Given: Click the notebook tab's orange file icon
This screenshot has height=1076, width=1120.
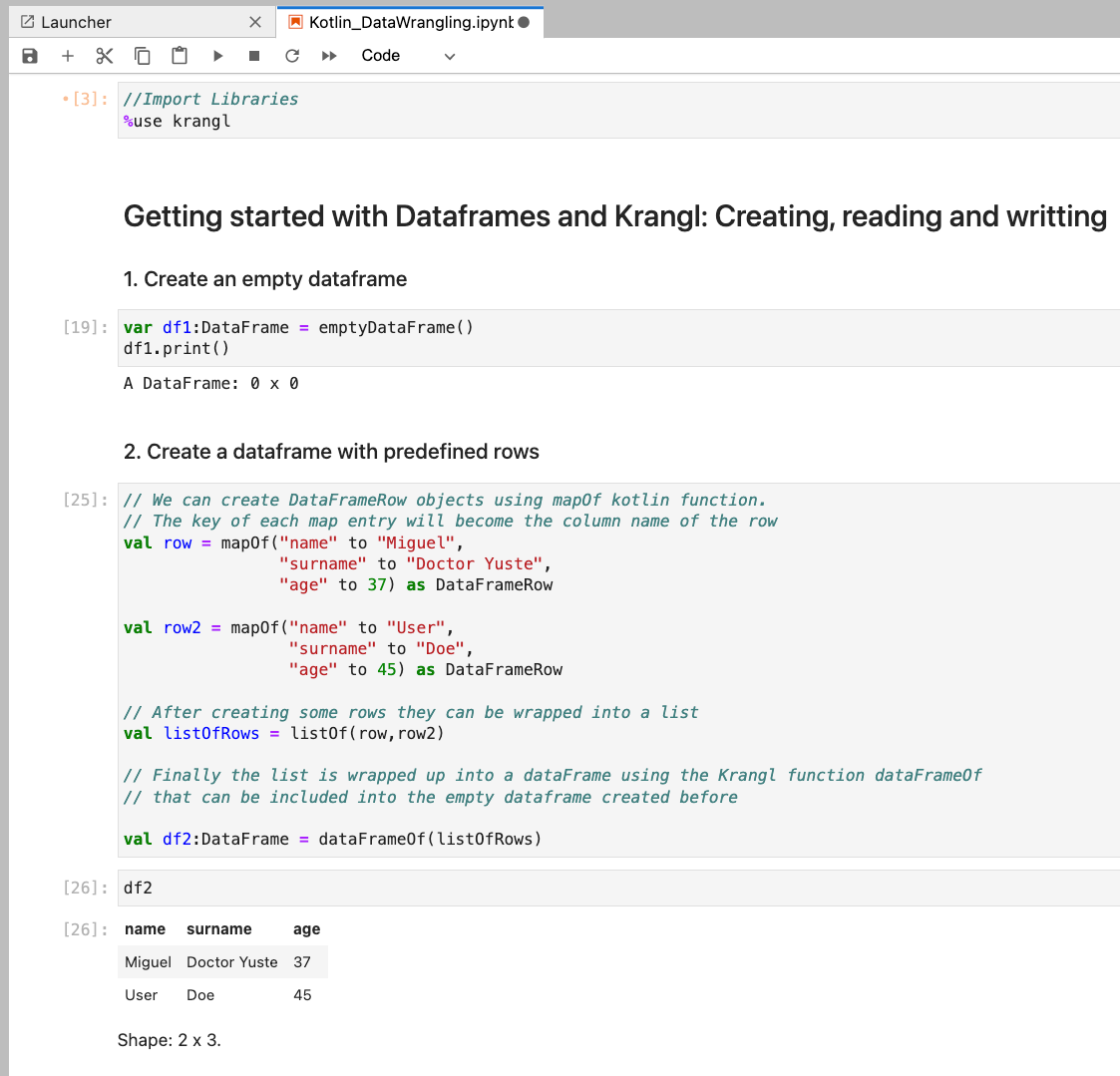Looking at the screenshot, I should 295,22.
